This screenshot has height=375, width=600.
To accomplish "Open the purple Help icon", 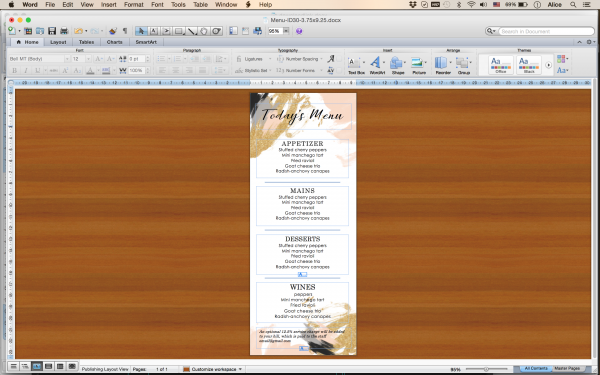I will [299, 31].
